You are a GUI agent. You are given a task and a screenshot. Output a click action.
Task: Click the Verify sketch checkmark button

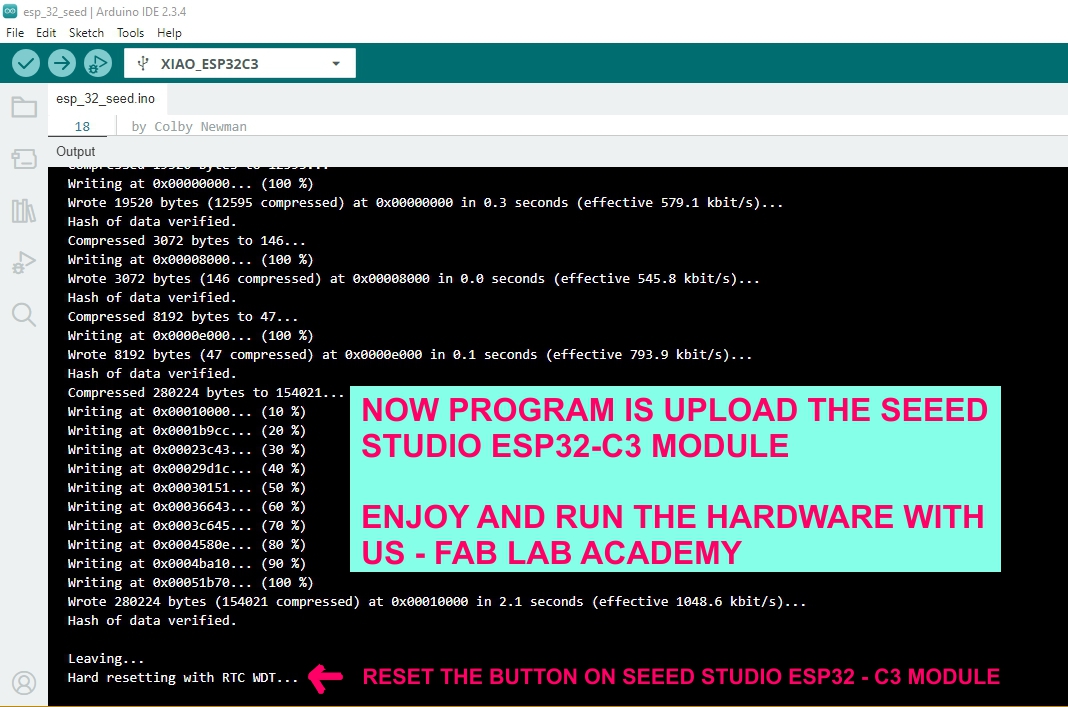[x=26, y=63]
